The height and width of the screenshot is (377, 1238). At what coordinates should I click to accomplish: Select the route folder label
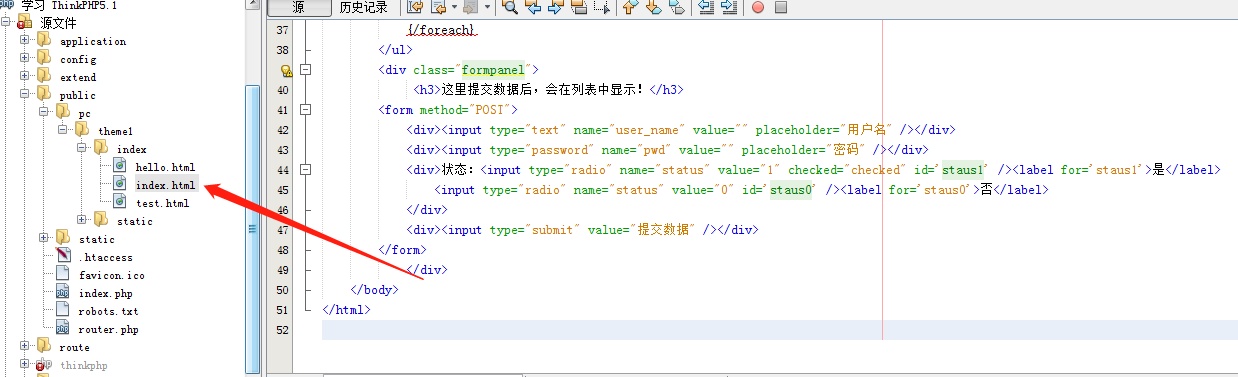[x=75, y=348]
